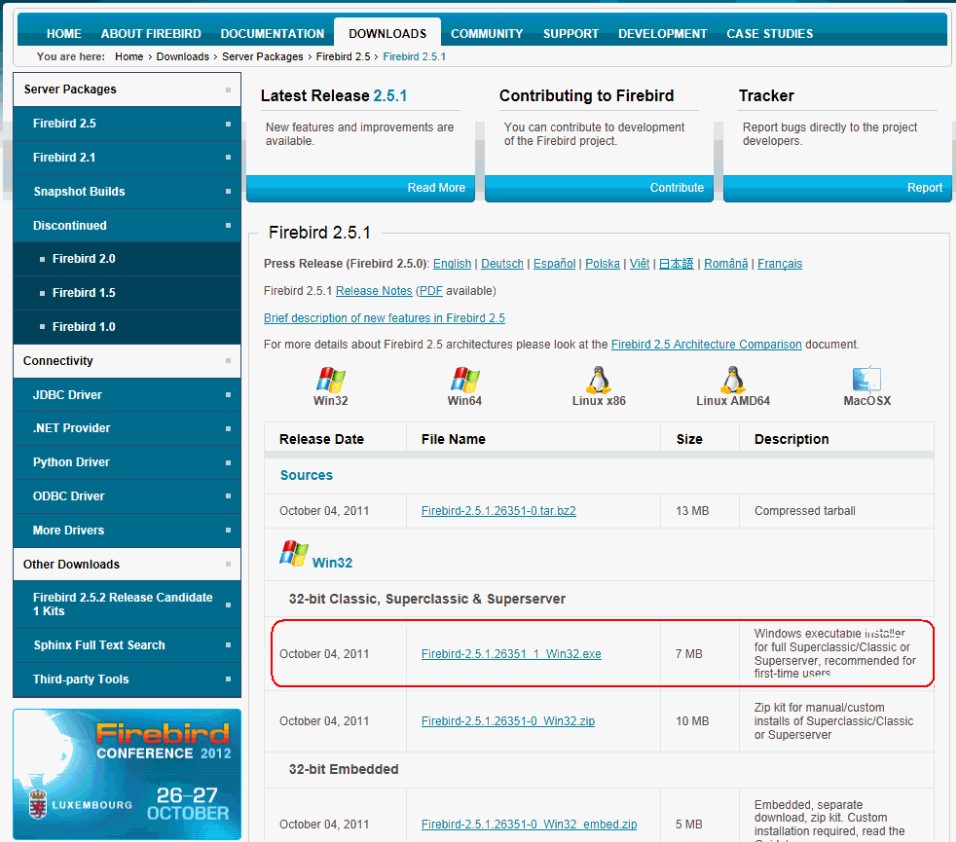Screen dimensions: 956x842
Task: Open the HOME navigation tab
Action: (64, 34)
